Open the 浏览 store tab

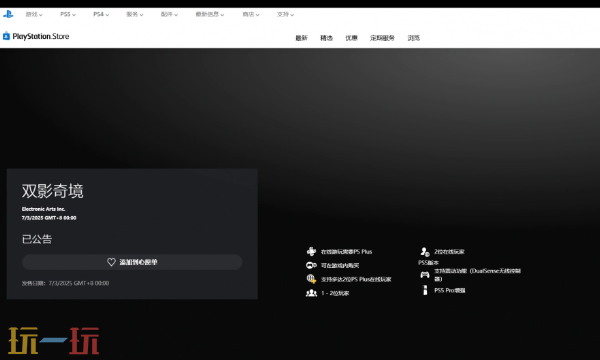(x=414, y=38)
